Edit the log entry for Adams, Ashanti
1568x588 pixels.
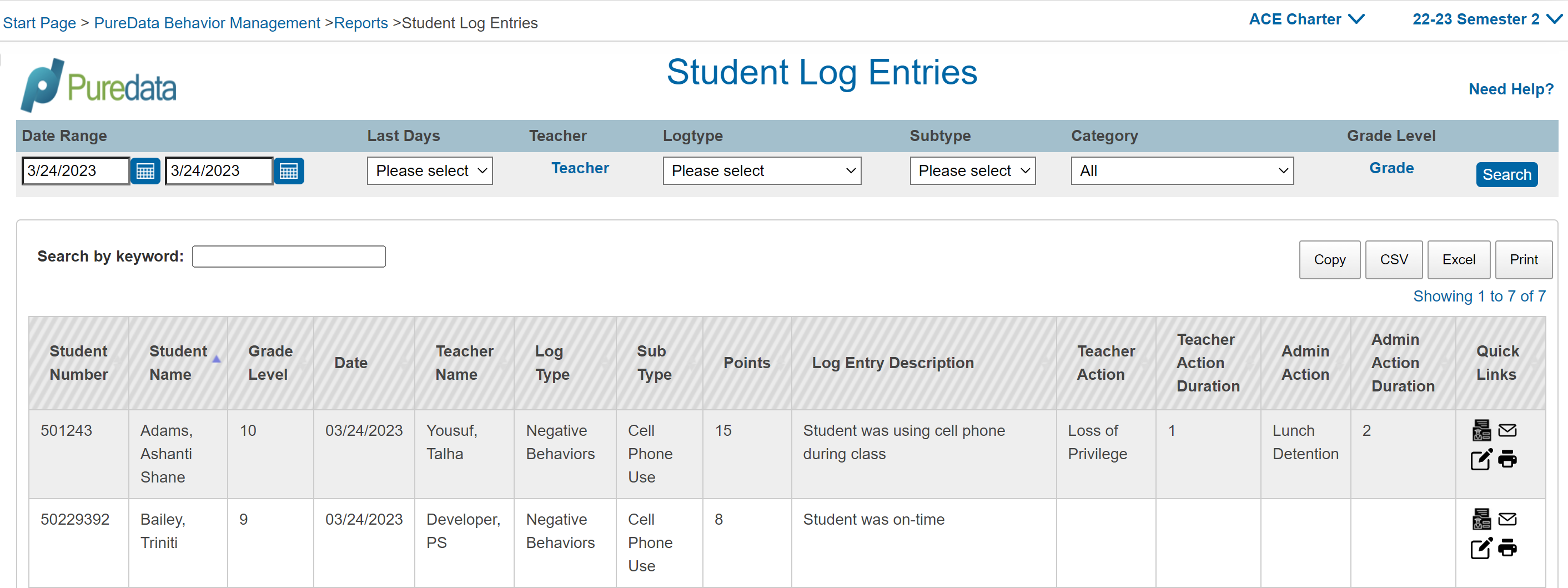(x=1481, y=459)
